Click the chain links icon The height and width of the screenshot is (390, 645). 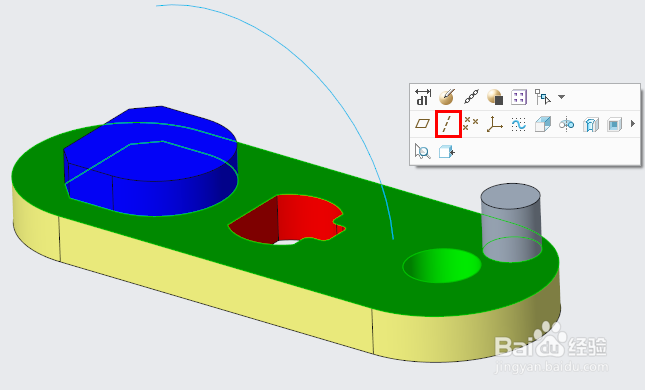click(471, 97)
